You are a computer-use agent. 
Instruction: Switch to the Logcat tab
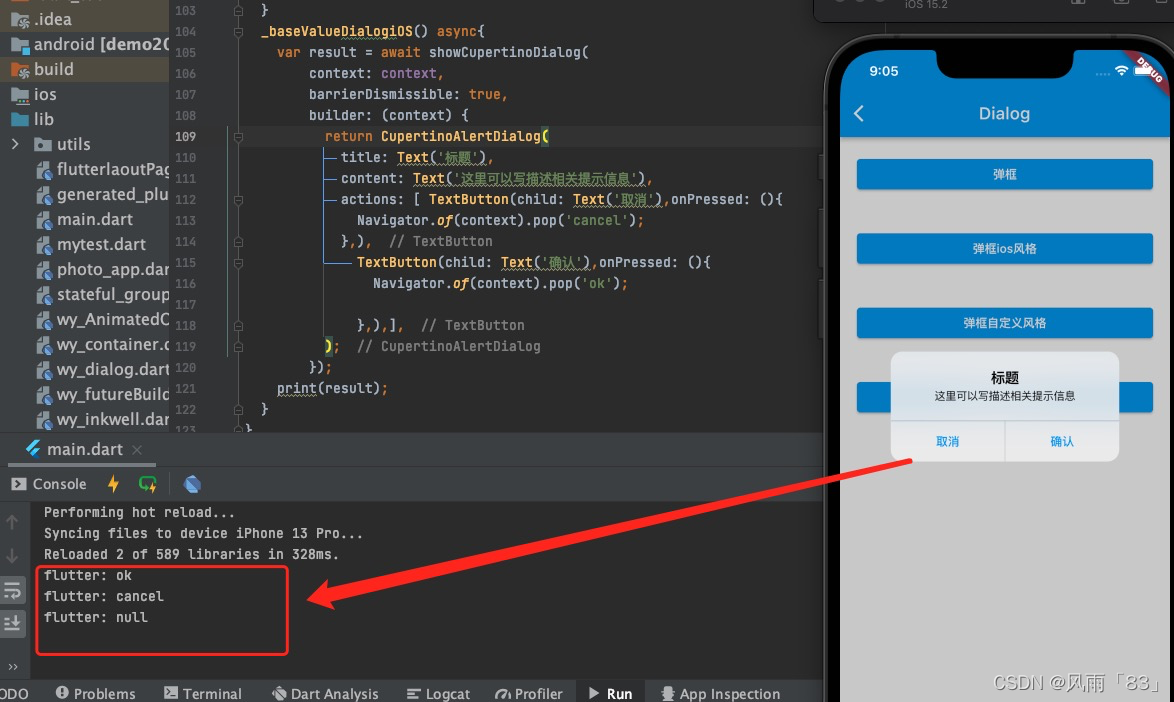point(438,692)
